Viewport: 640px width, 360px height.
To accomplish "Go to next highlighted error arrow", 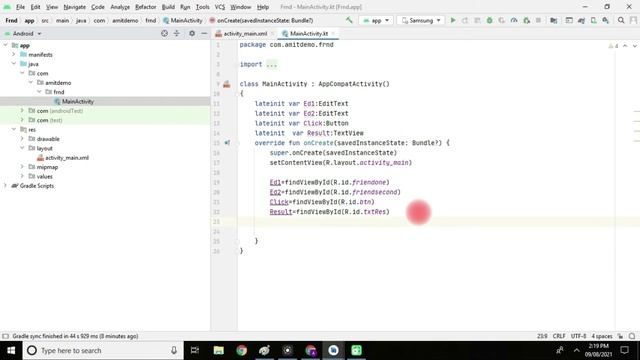I will (x=634, y=46).
